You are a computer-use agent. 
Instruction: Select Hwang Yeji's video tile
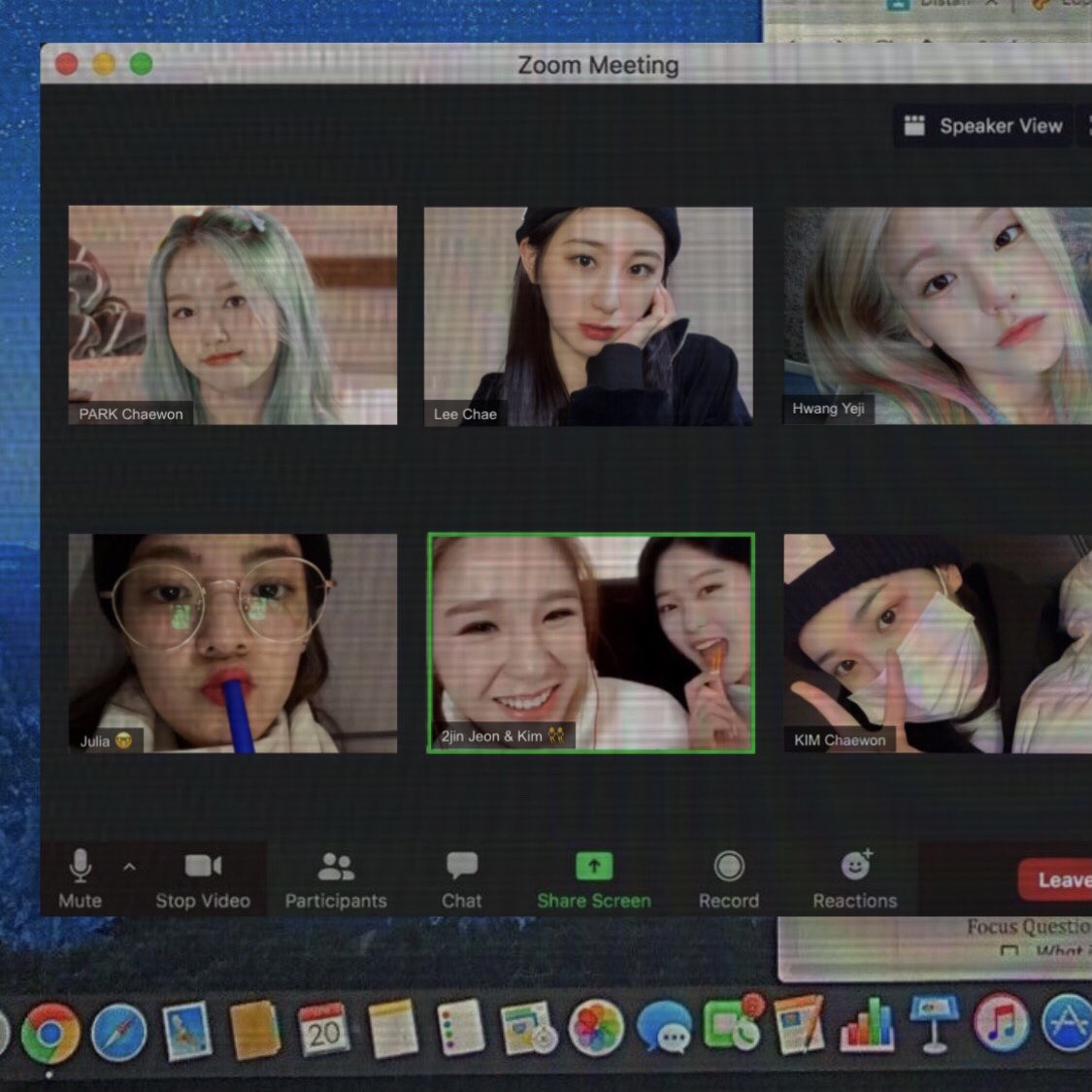(x=938, y=314)
